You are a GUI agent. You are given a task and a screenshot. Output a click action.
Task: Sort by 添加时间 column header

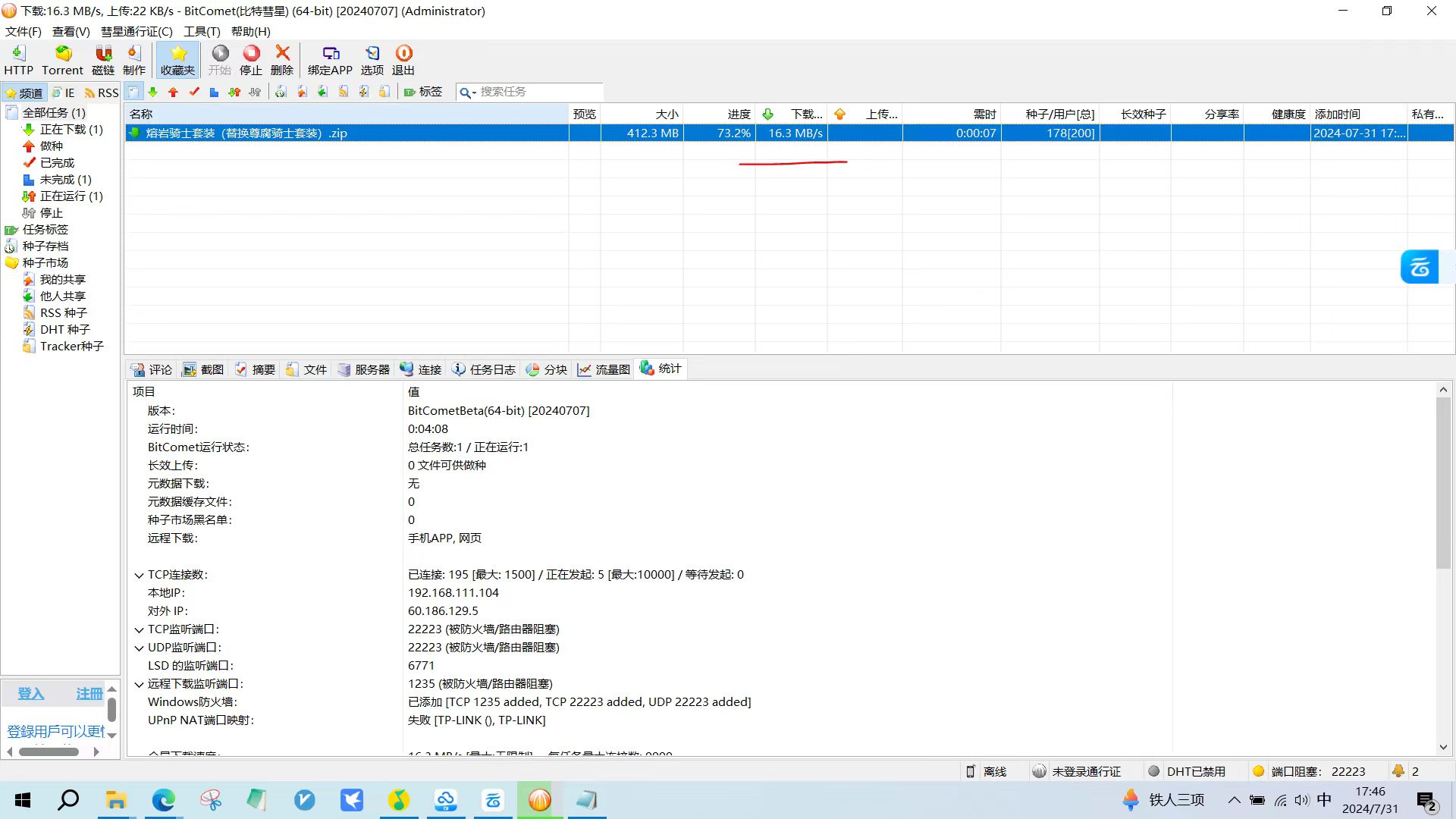pyautogui.click(x=1359, y=114)
